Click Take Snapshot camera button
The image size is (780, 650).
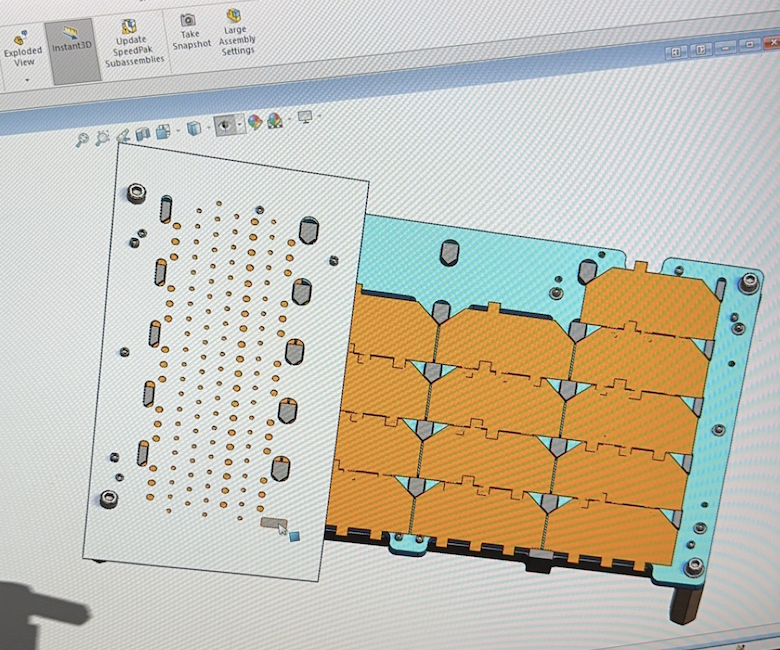191,32
